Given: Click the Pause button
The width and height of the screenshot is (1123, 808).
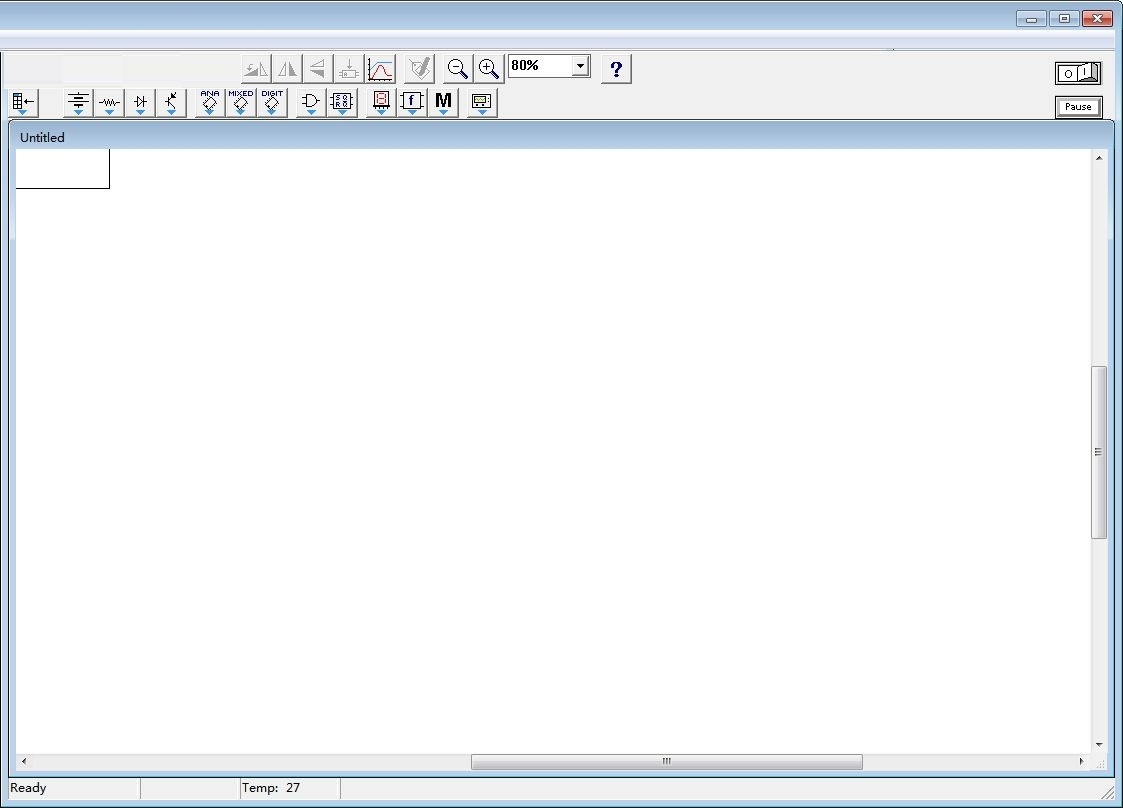Looking at the screenshot, I should coord(1078,107).
